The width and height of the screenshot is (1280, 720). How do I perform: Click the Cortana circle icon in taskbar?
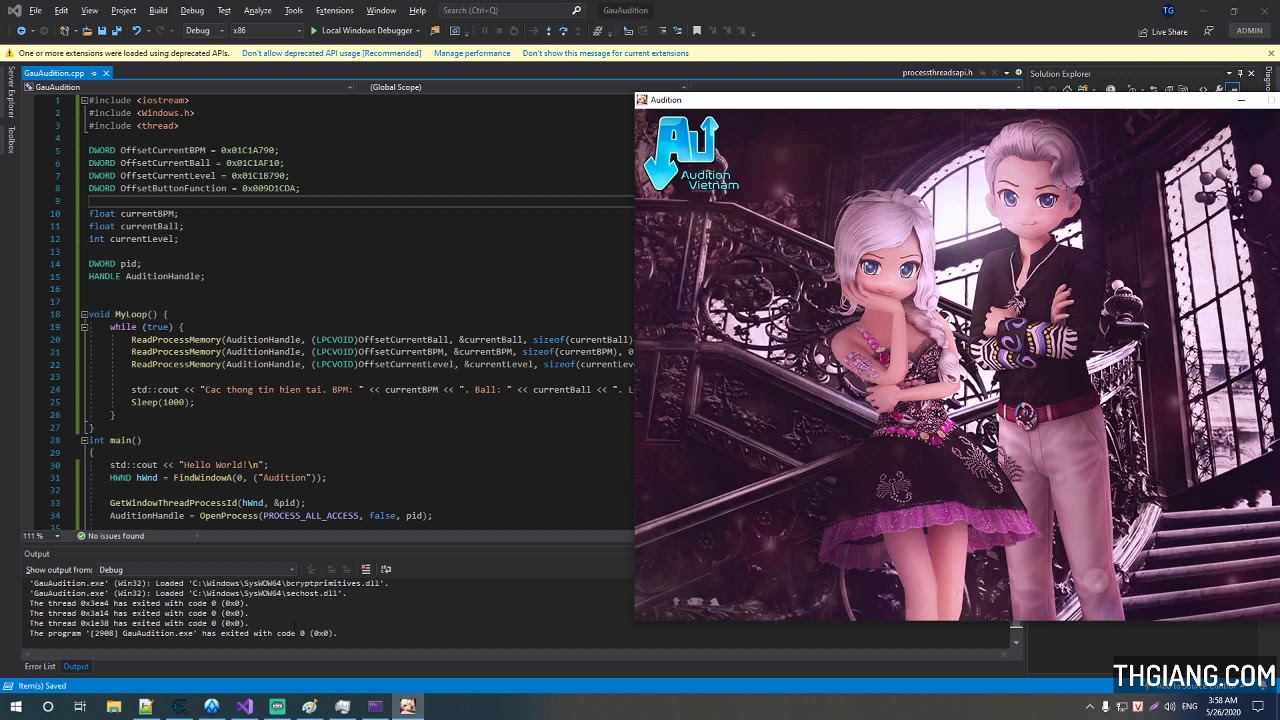coord(48,707)
